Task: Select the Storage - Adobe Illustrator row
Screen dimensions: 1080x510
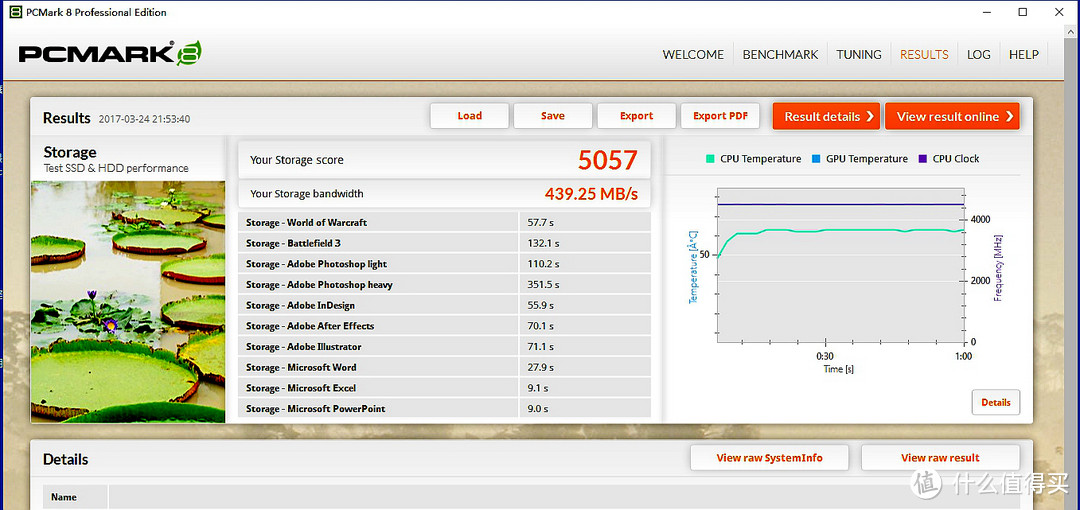Action: point(444,347)
